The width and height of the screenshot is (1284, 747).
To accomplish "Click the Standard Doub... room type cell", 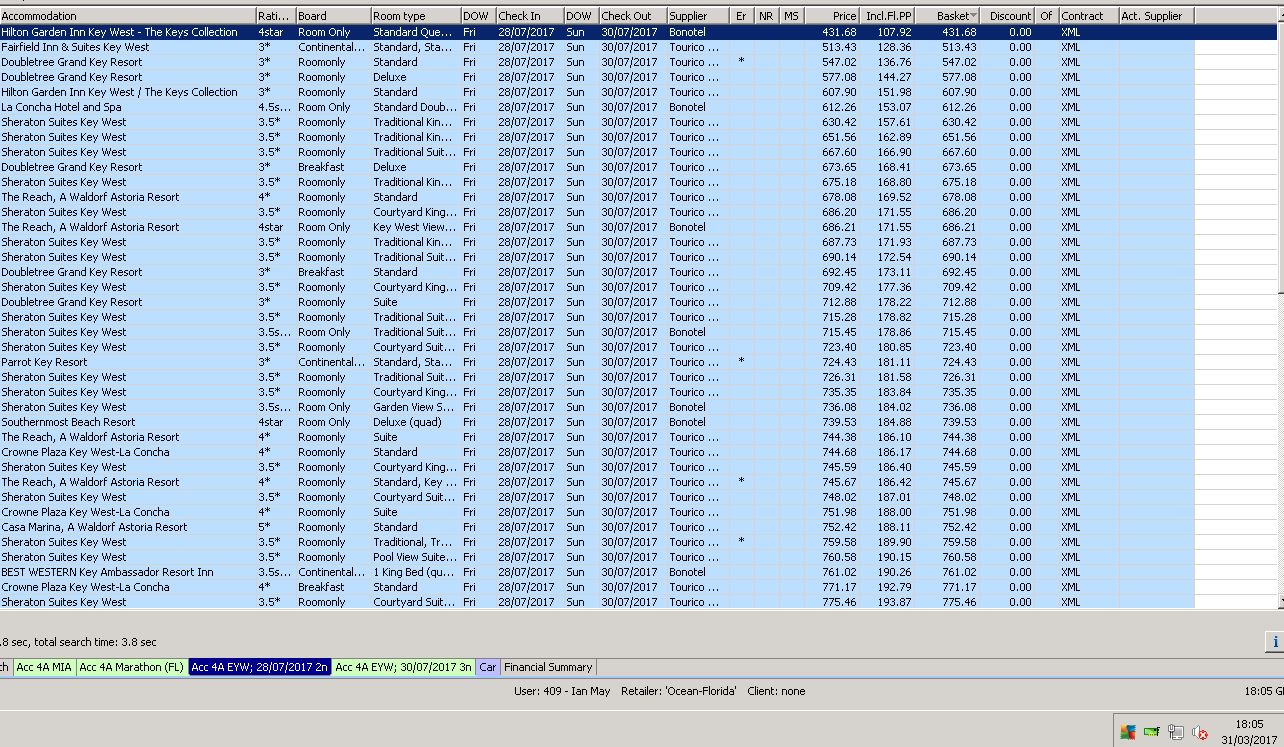I will (x=415, y=107).
